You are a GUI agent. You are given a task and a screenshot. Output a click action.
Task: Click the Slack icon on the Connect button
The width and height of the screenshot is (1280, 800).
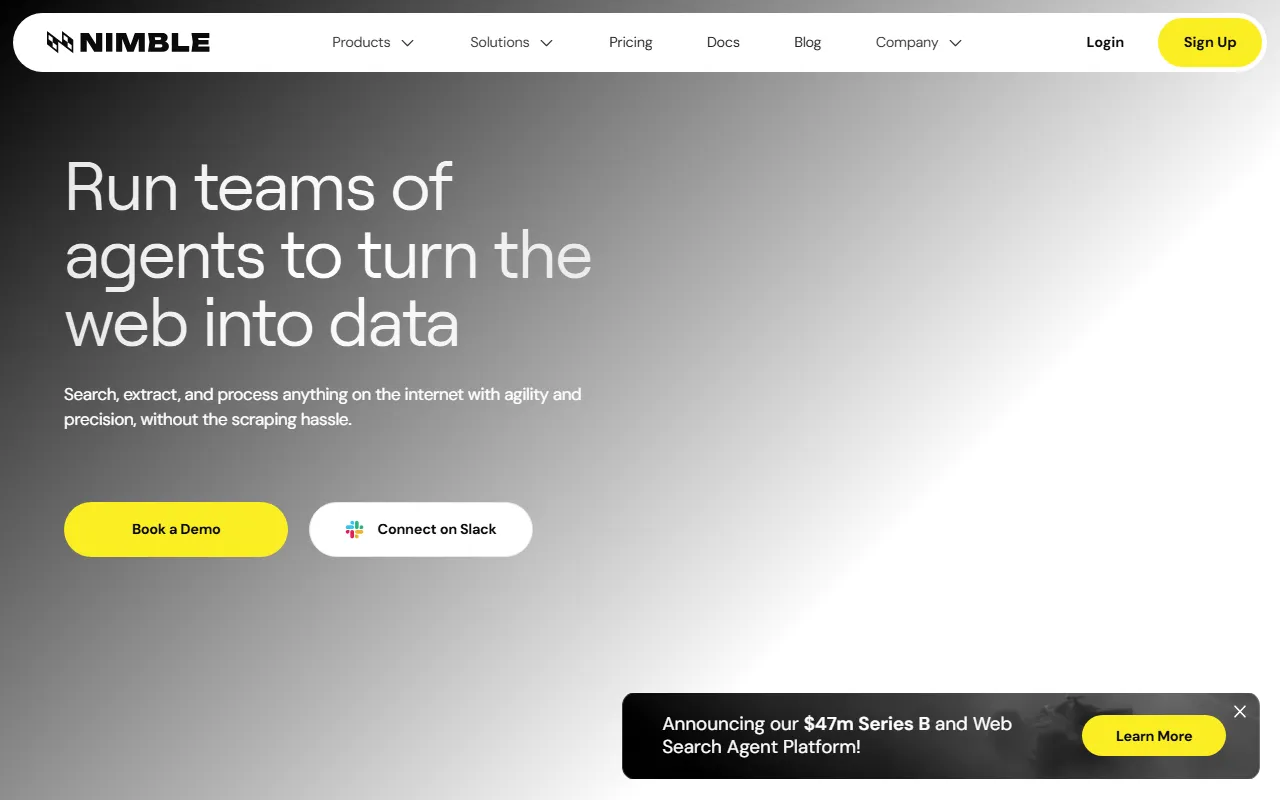point(355,529)
